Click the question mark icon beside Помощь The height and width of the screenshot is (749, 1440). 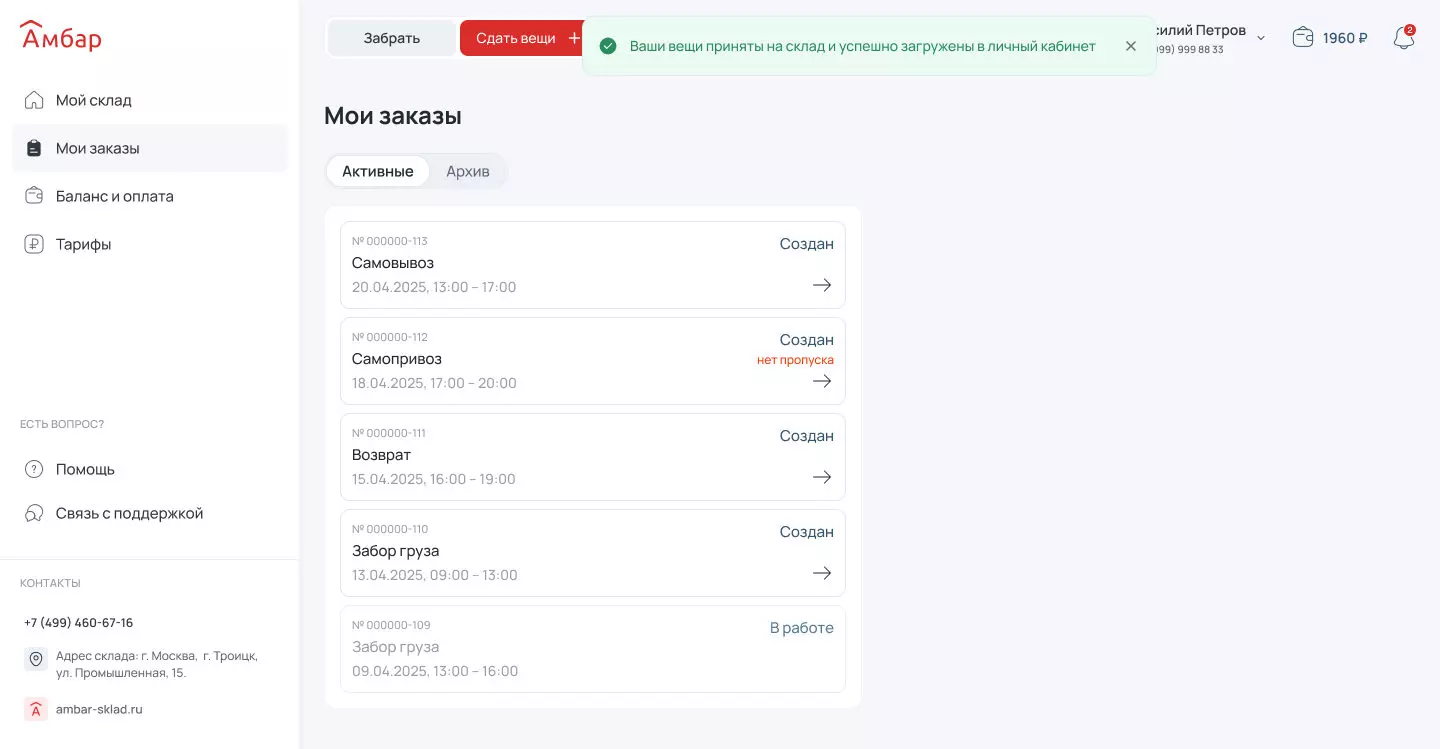coord(34,469)
